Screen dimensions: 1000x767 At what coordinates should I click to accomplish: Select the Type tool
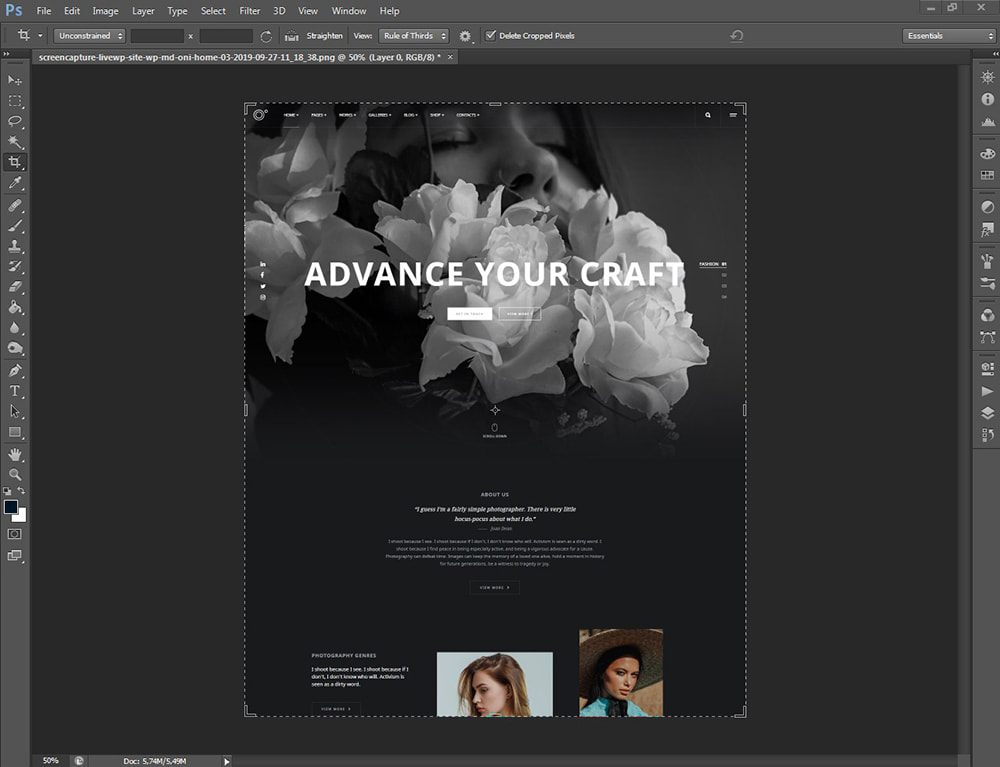coord(15,391)
